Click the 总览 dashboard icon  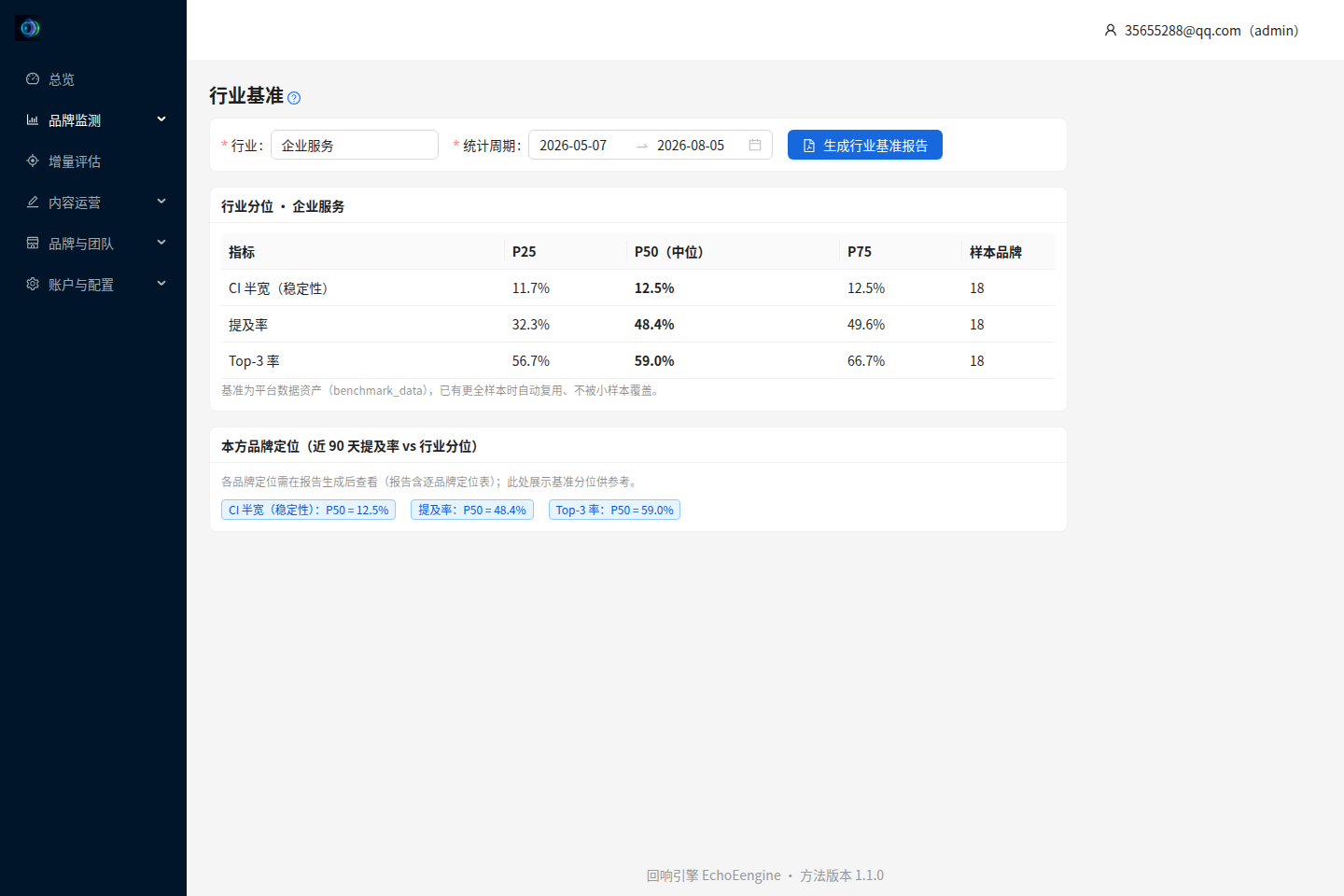pyautogui.click(x=33, y=79)
